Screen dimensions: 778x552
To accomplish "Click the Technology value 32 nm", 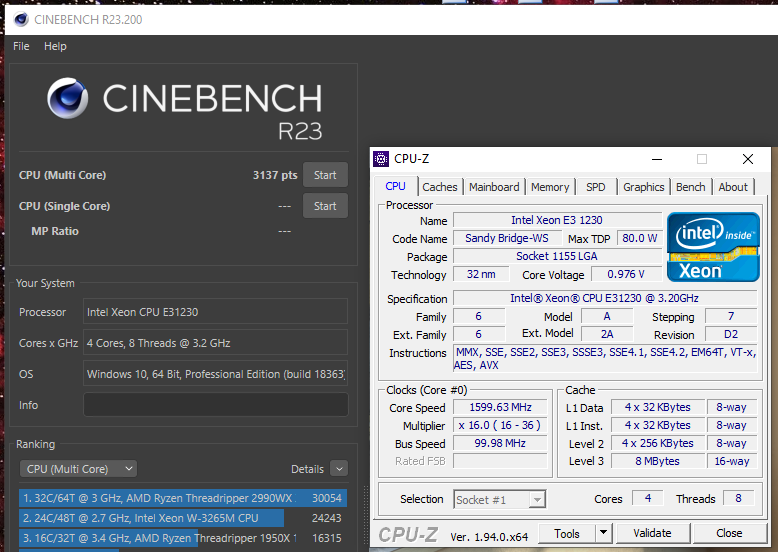I will coord(481,274).
